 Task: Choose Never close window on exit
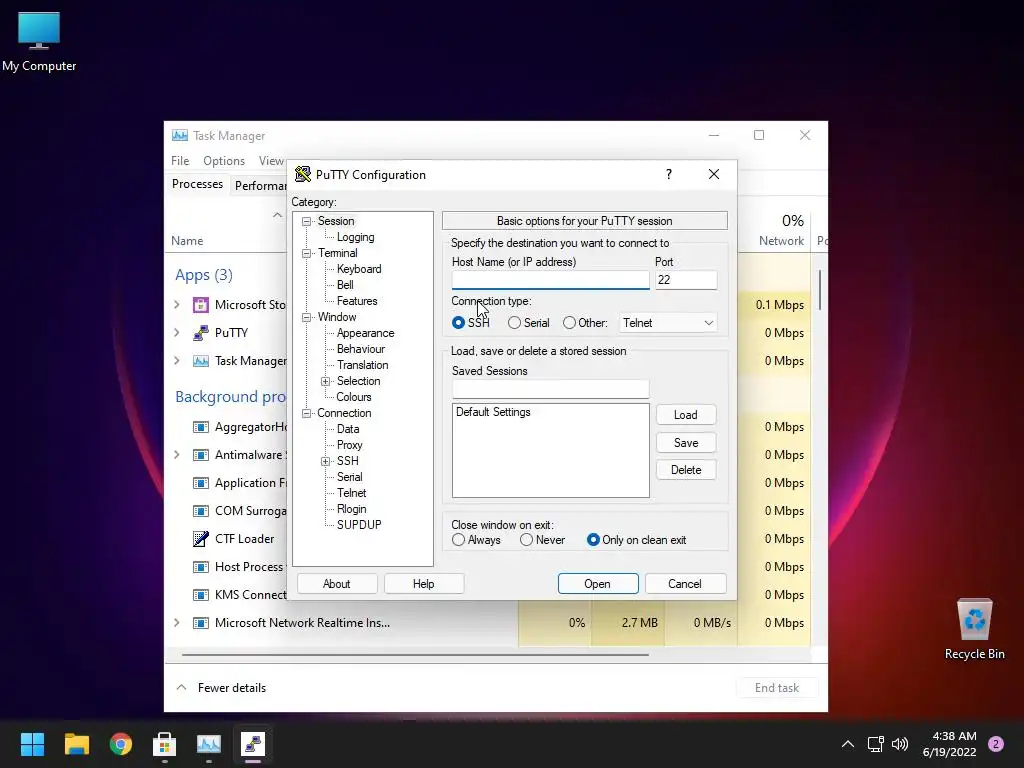click(526, 540)
